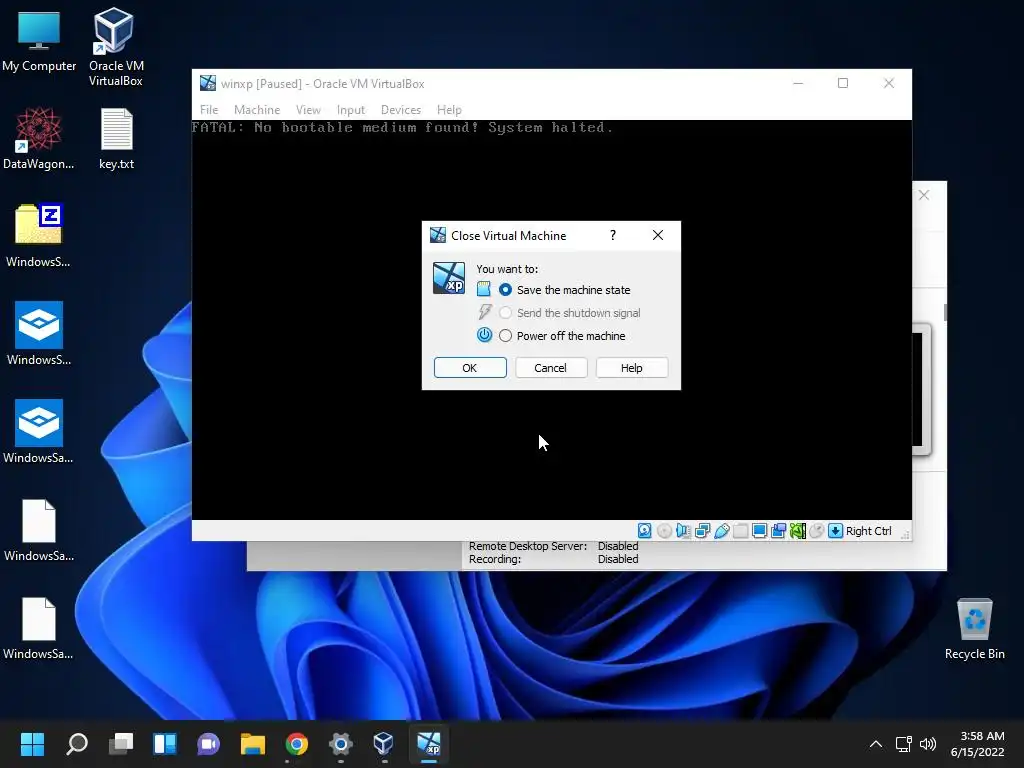Click the recording status bar icon
This screenshot has width=1024, height=768.
[x=778, y=531]
